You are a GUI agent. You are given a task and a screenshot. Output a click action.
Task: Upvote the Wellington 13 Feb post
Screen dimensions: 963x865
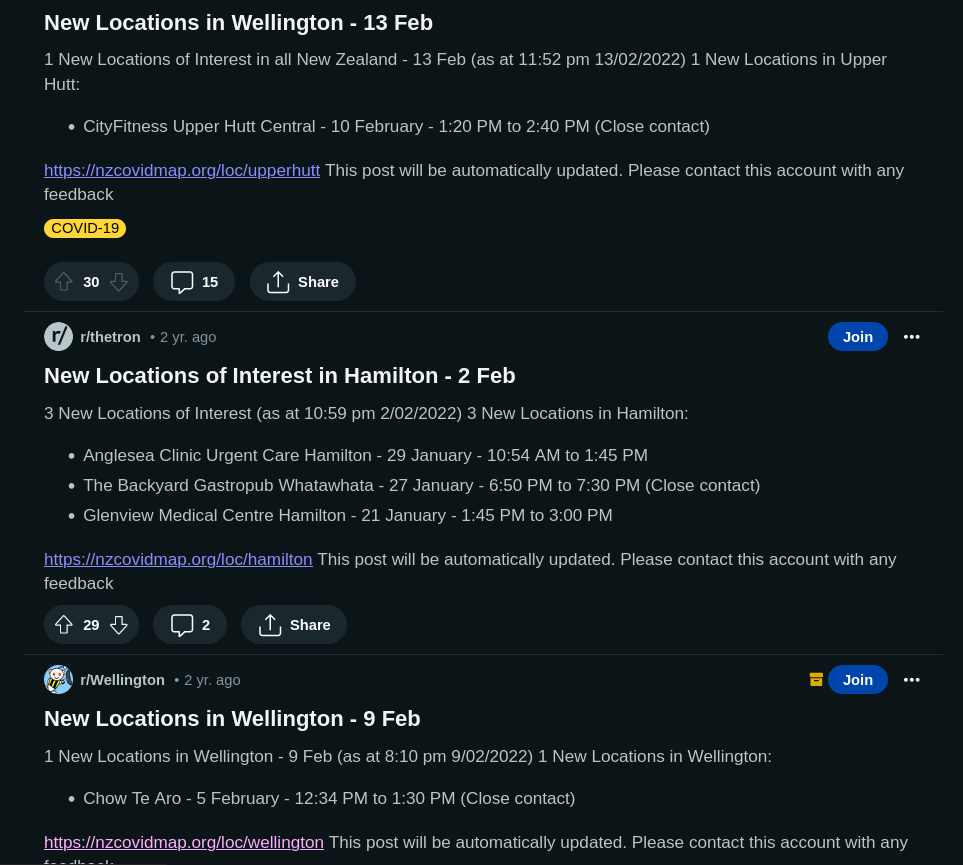coord(64,282)
